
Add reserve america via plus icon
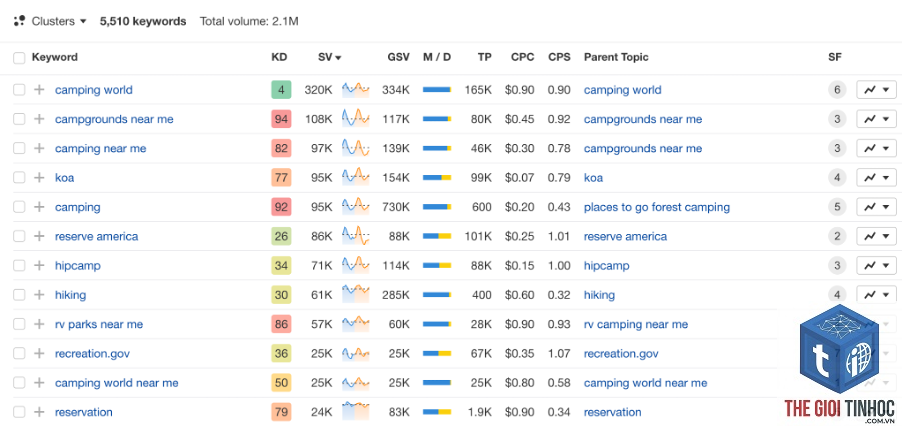[39, 236]
